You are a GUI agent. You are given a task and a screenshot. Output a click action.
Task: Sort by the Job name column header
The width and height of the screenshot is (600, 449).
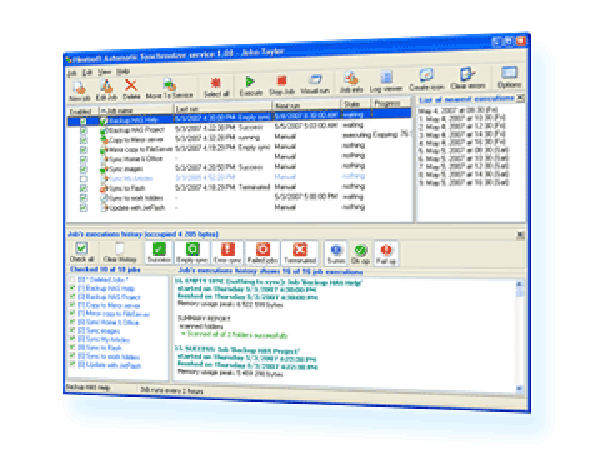coord(136,110)
